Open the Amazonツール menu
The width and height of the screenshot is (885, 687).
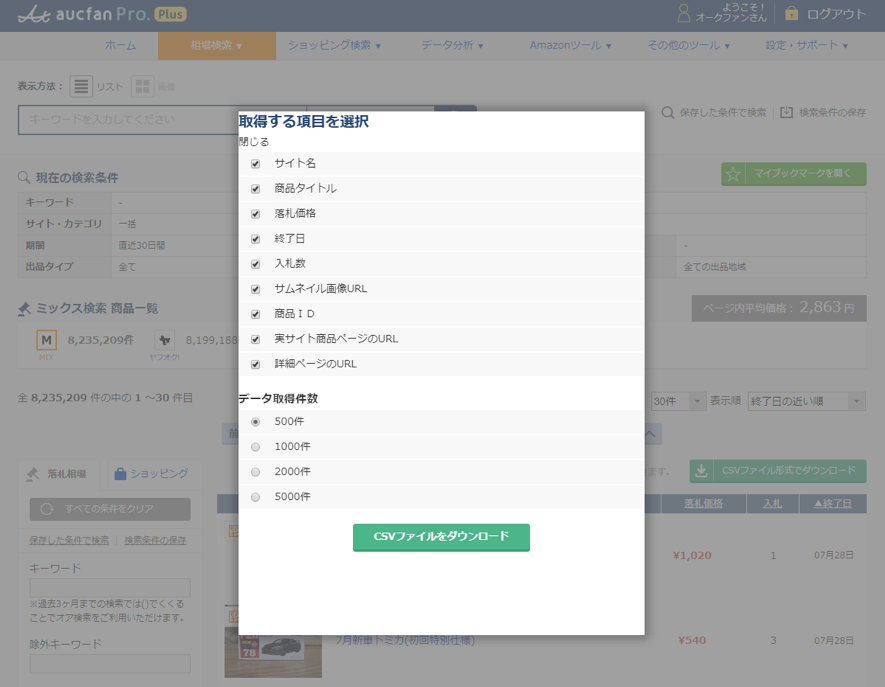coord(570,46)
